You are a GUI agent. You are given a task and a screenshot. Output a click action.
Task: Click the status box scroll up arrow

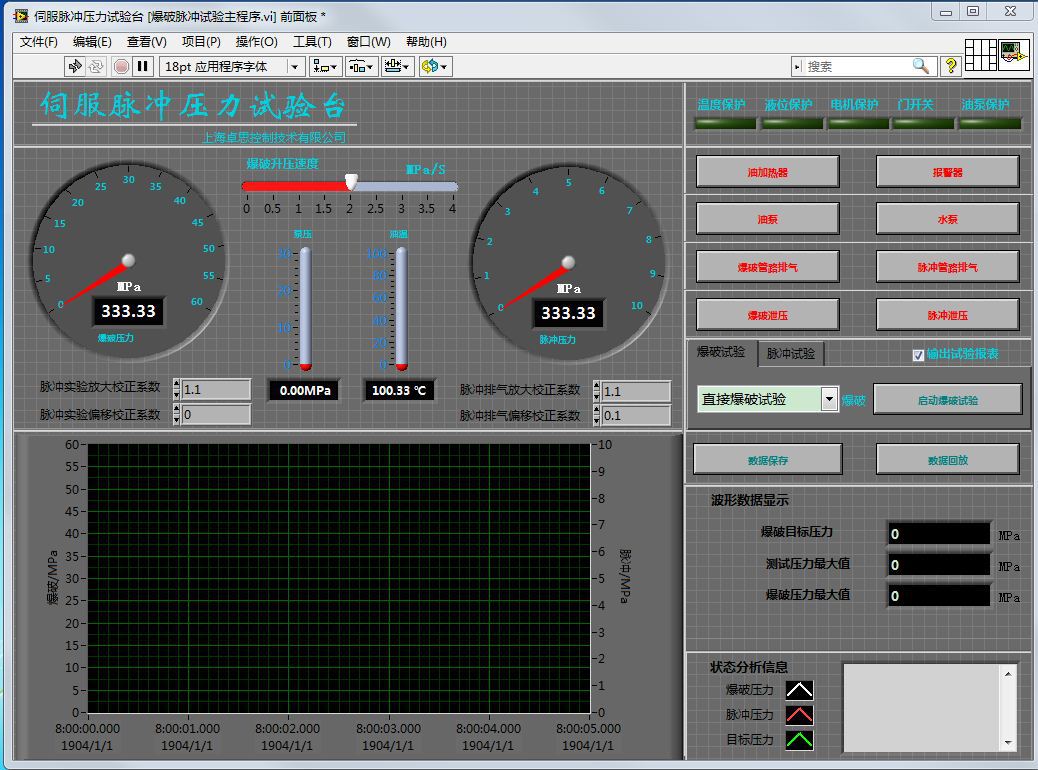coord(1008,674)
